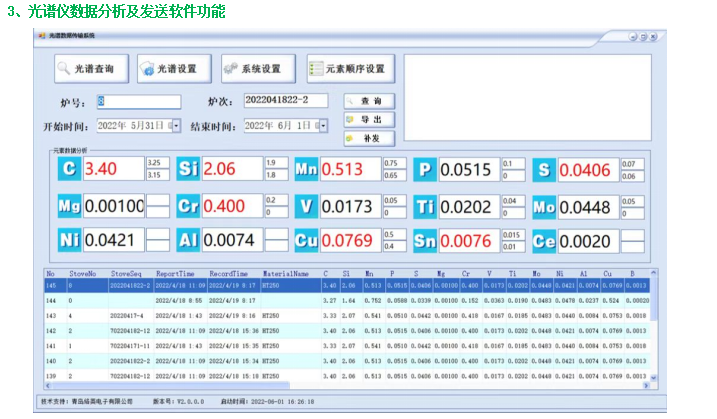Expand the 开始时间 start date dropdown
The height and width of the screenshot is (419, 717).
tap(176, 126)
